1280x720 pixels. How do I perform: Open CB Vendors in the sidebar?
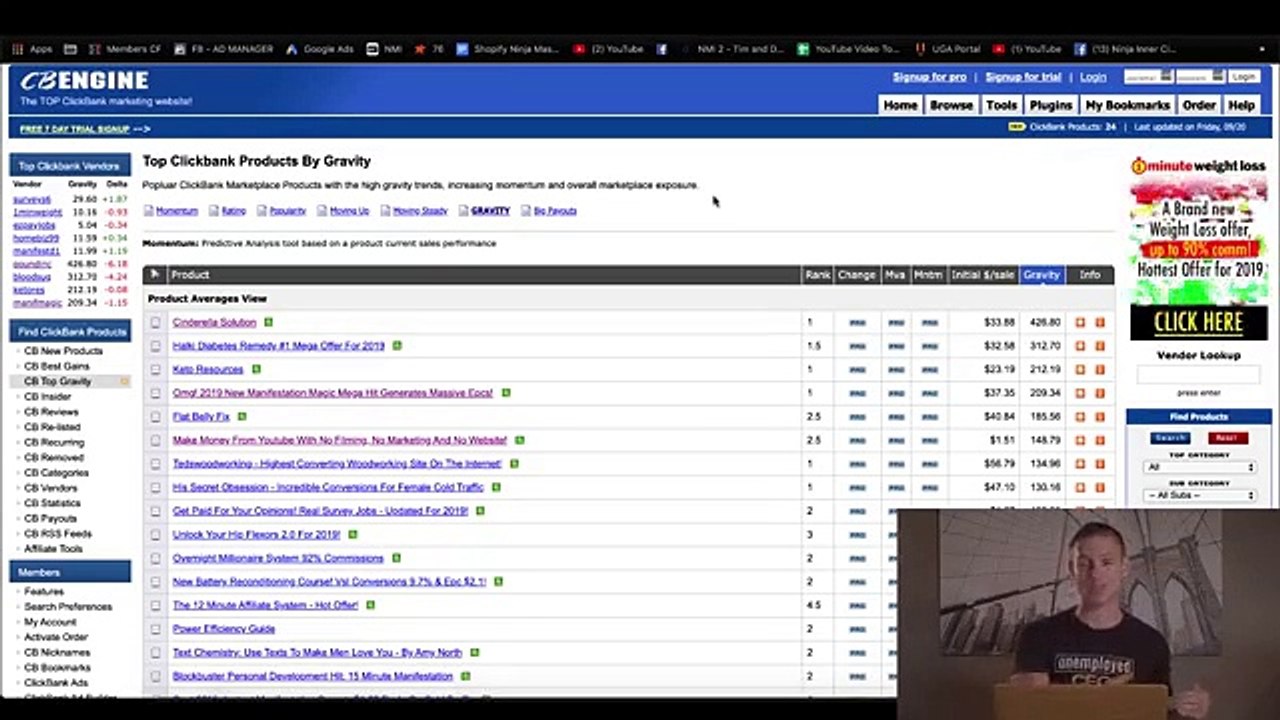(x=51, y=488)
